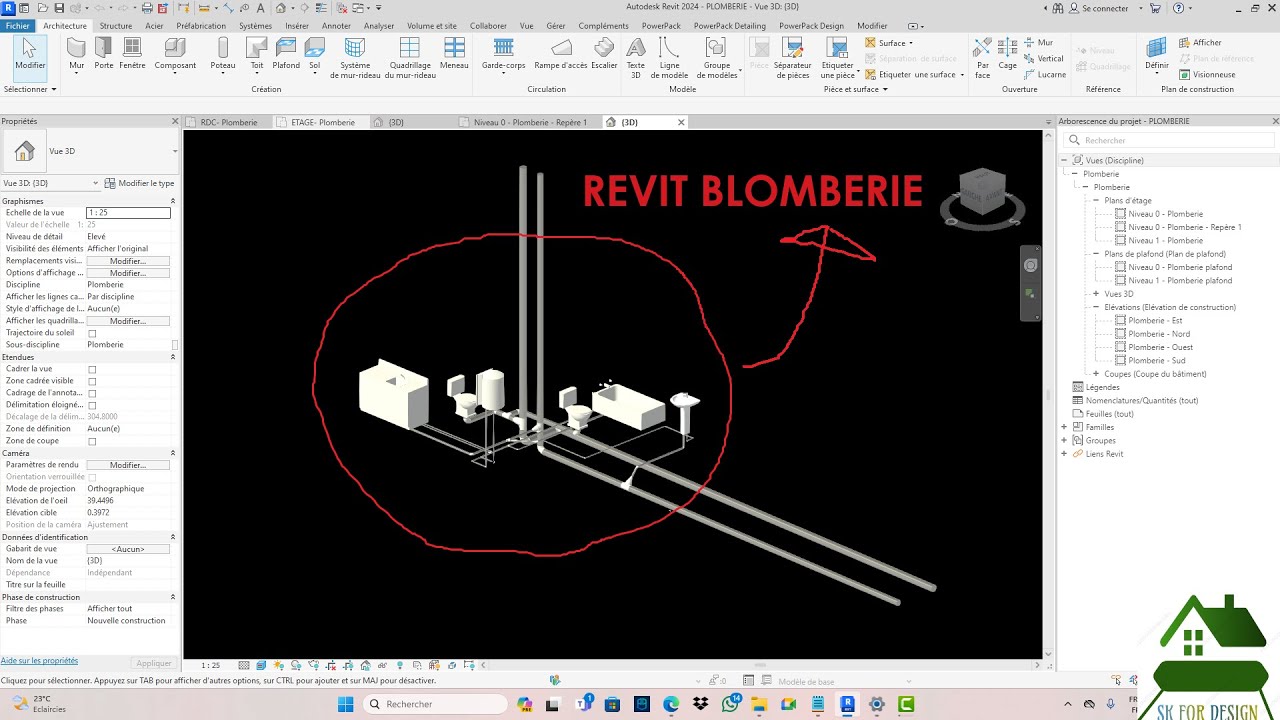Enable Zone de coupe checkbox
Screen dimensions: 1280x720
coord(92,441)
